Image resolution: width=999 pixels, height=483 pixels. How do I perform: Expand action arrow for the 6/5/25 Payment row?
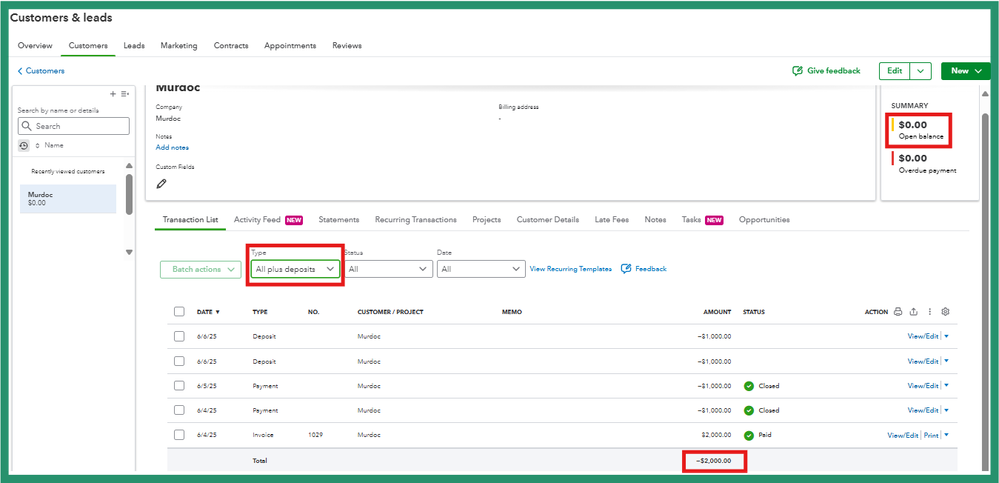coord(946,386)
